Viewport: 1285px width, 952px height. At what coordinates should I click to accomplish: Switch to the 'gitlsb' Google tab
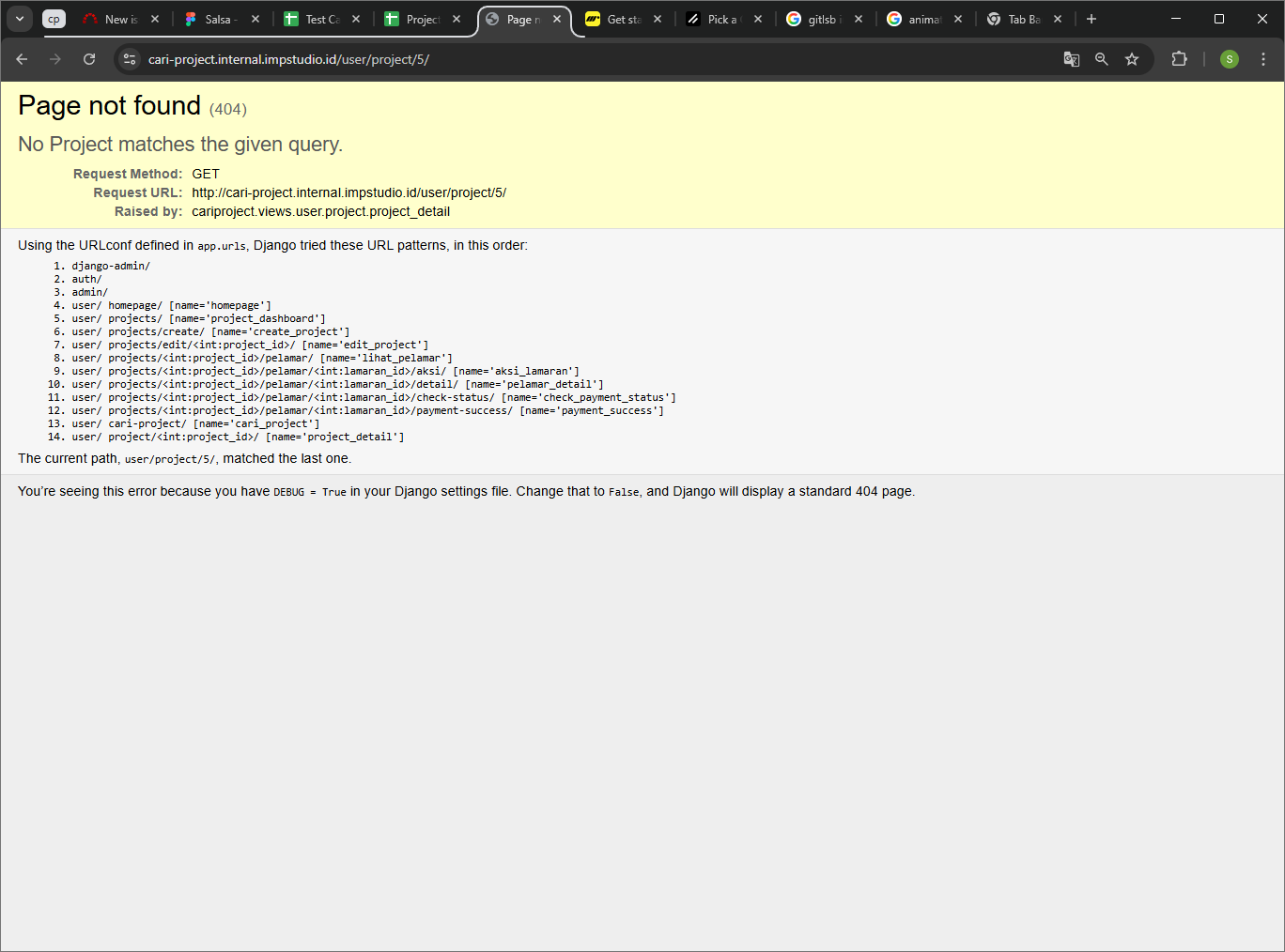coord(820,19)
